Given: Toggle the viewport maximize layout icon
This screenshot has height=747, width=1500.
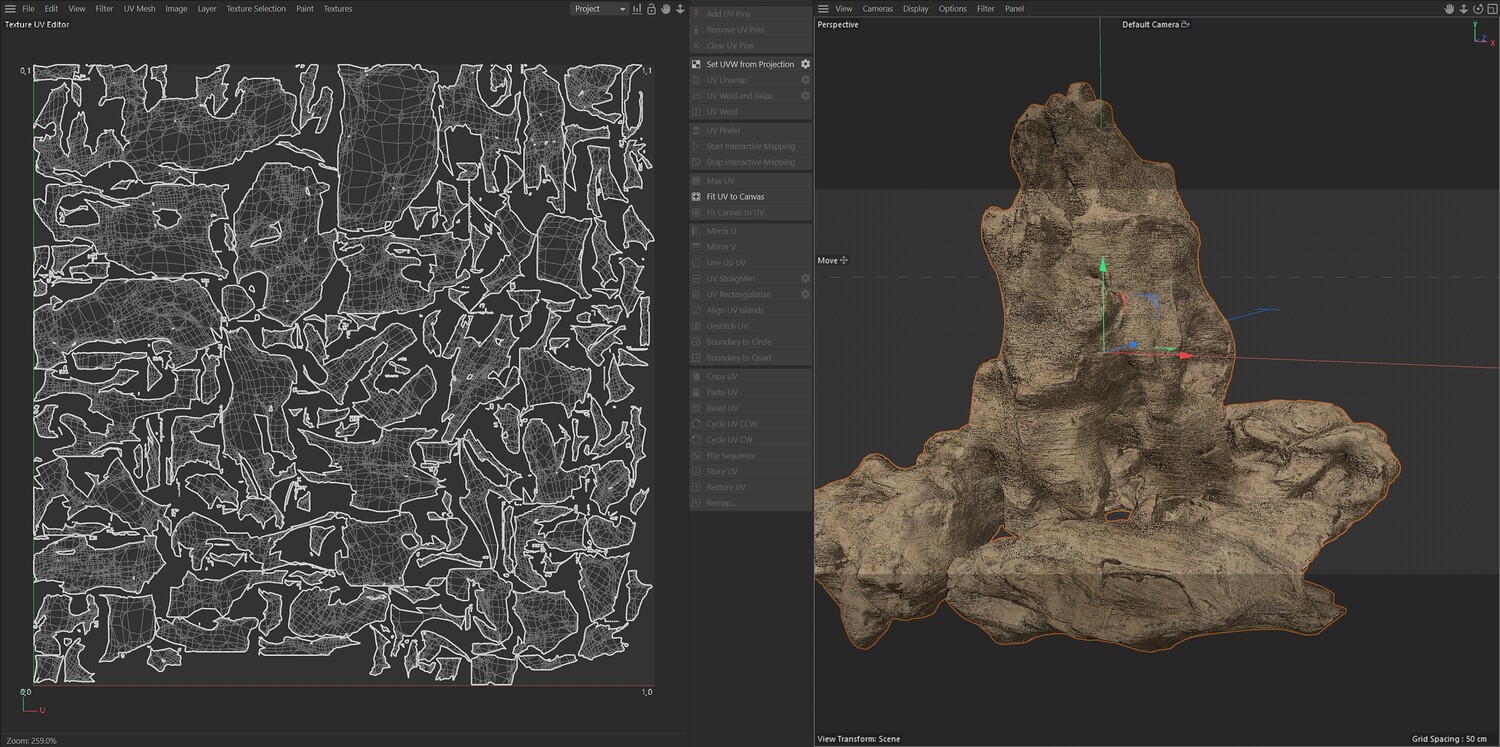Looking at the screenshot, I should (x=1492, y=9).
